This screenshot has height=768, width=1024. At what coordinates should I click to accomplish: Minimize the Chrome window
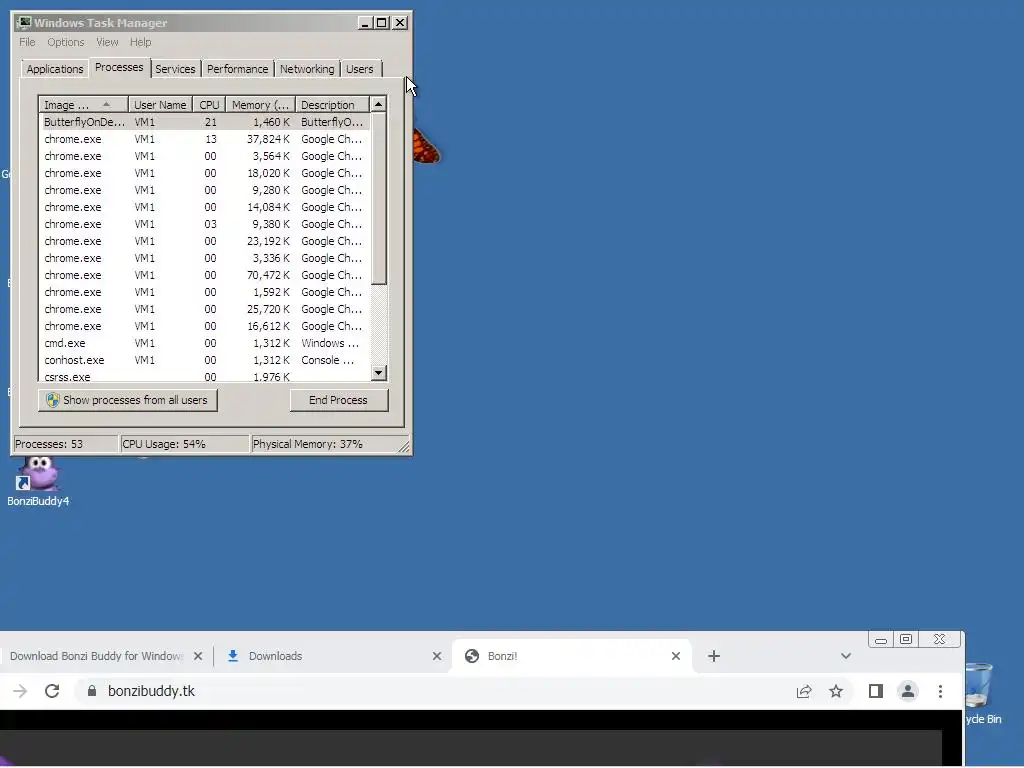[x=880, y=639]
